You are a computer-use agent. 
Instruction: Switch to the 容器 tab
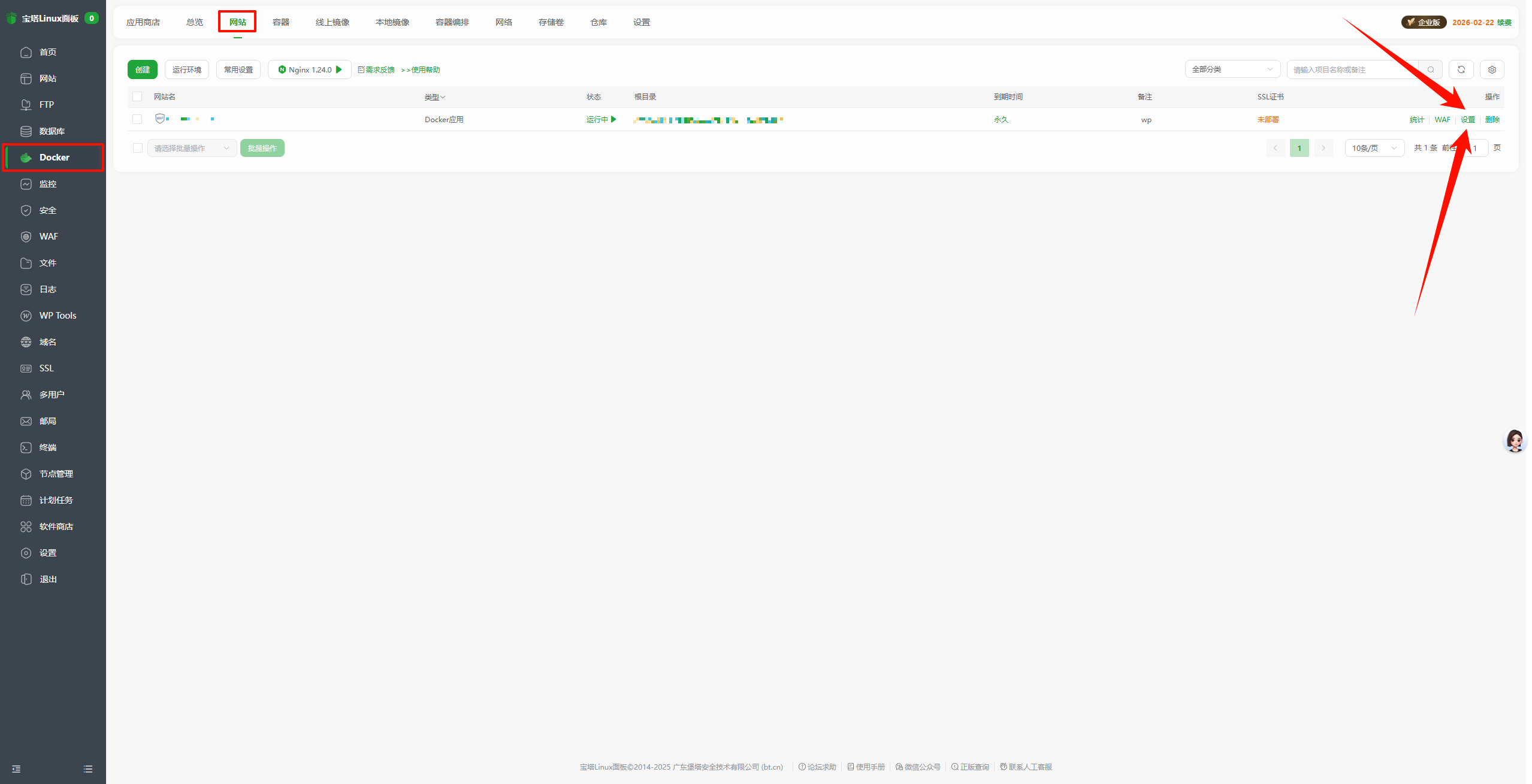coord(280,22)
